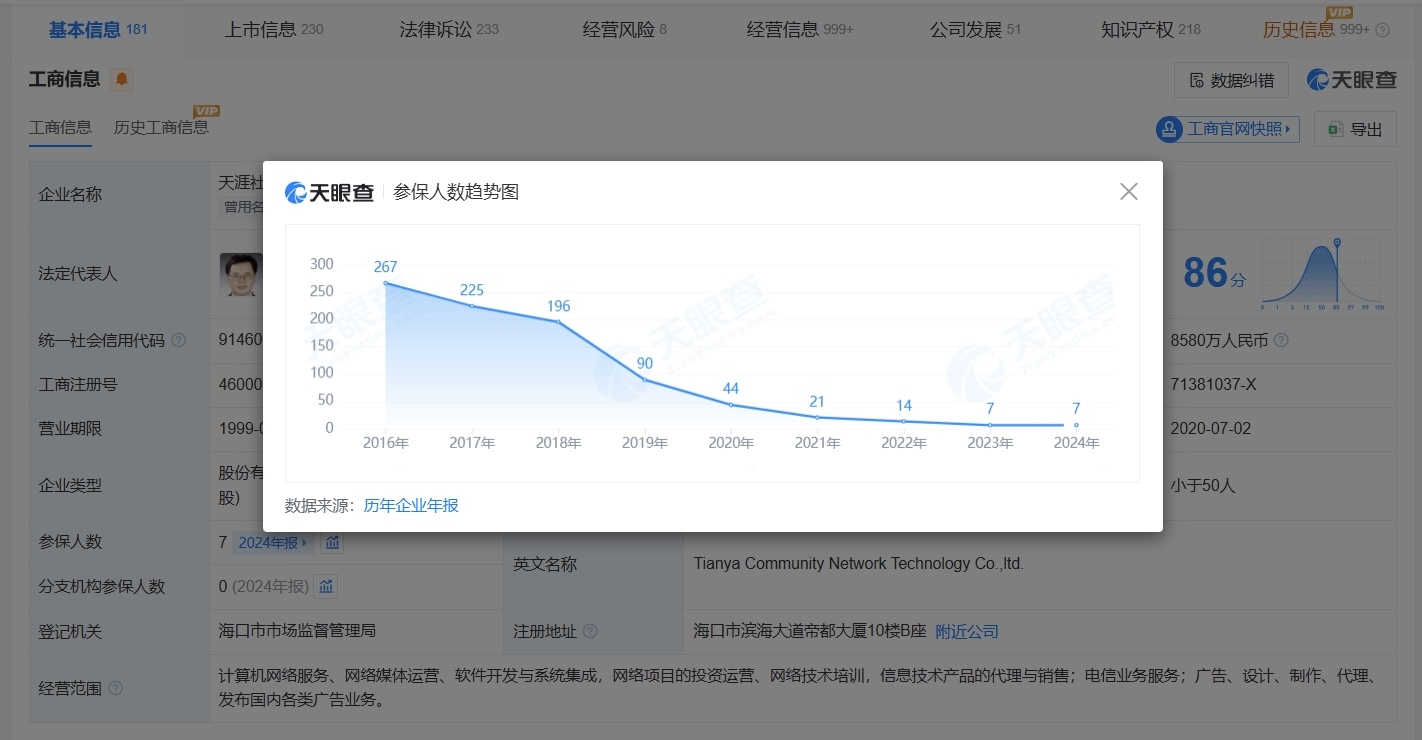The height and width of the screenshot is (740, 1422).
Task: Switch to the 上市信息 tab
Action: (274, 29)
